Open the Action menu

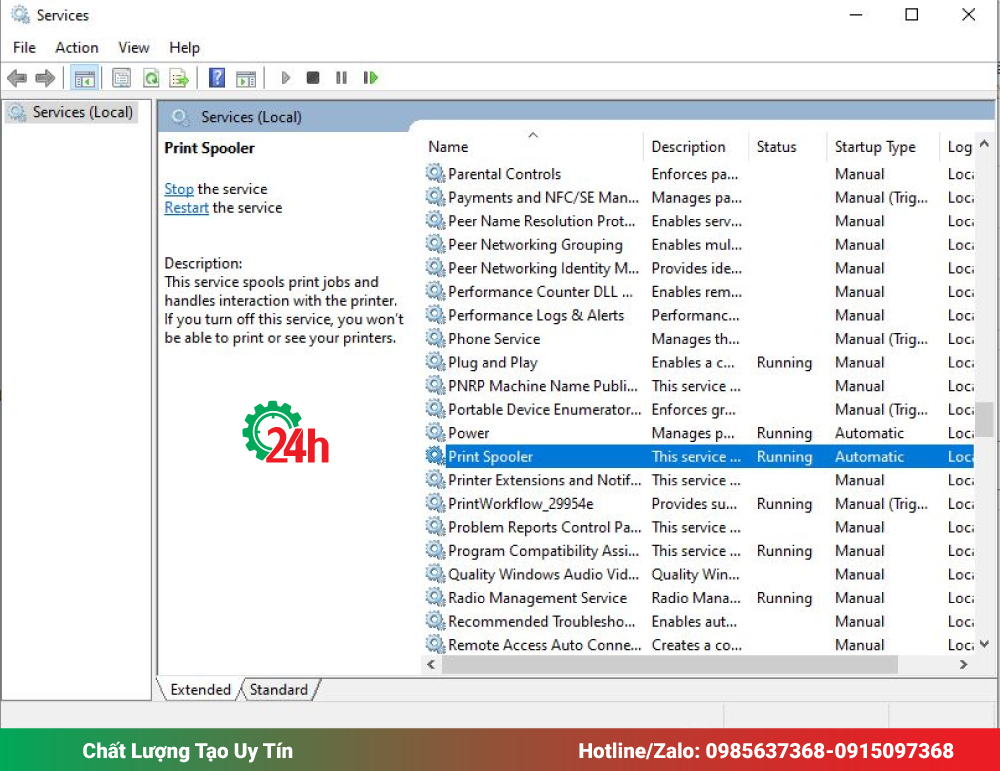pos(77,48)
